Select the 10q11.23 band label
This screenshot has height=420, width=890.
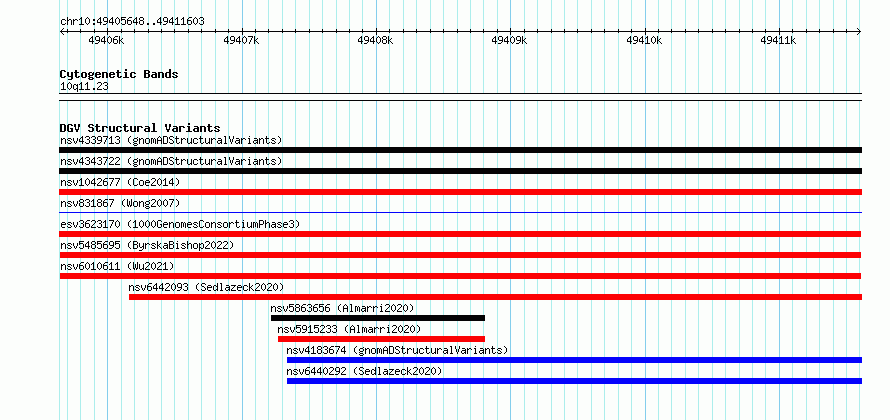tap(84, 87)
